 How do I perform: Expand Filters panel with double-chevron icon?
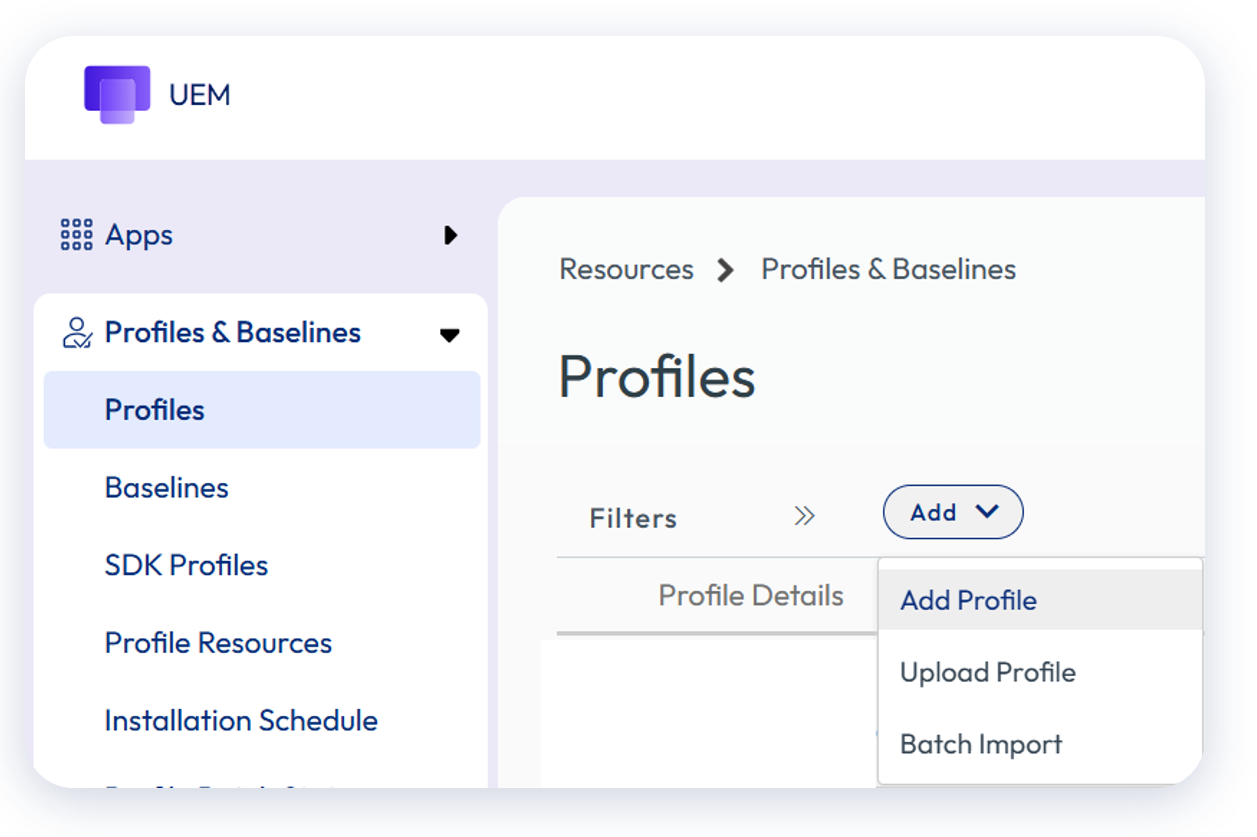pos(804,516)
